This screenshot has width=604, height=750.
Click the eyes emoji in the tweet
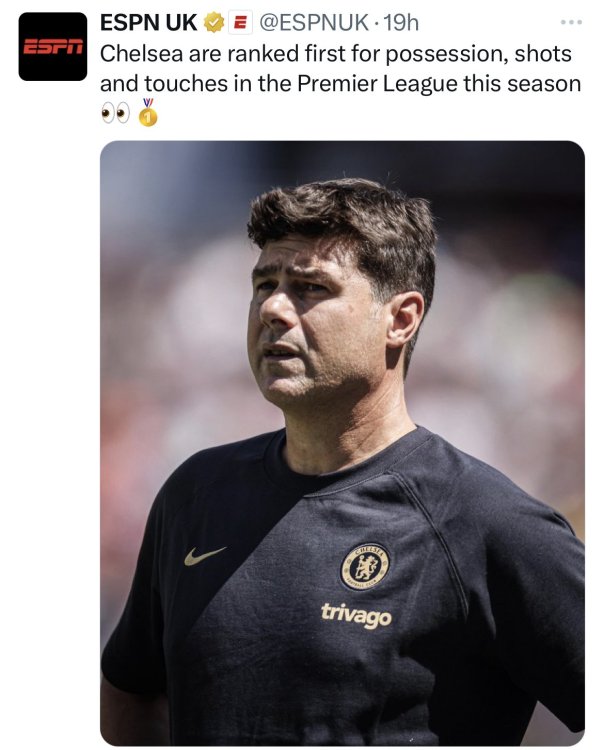[x=115, y=114]
